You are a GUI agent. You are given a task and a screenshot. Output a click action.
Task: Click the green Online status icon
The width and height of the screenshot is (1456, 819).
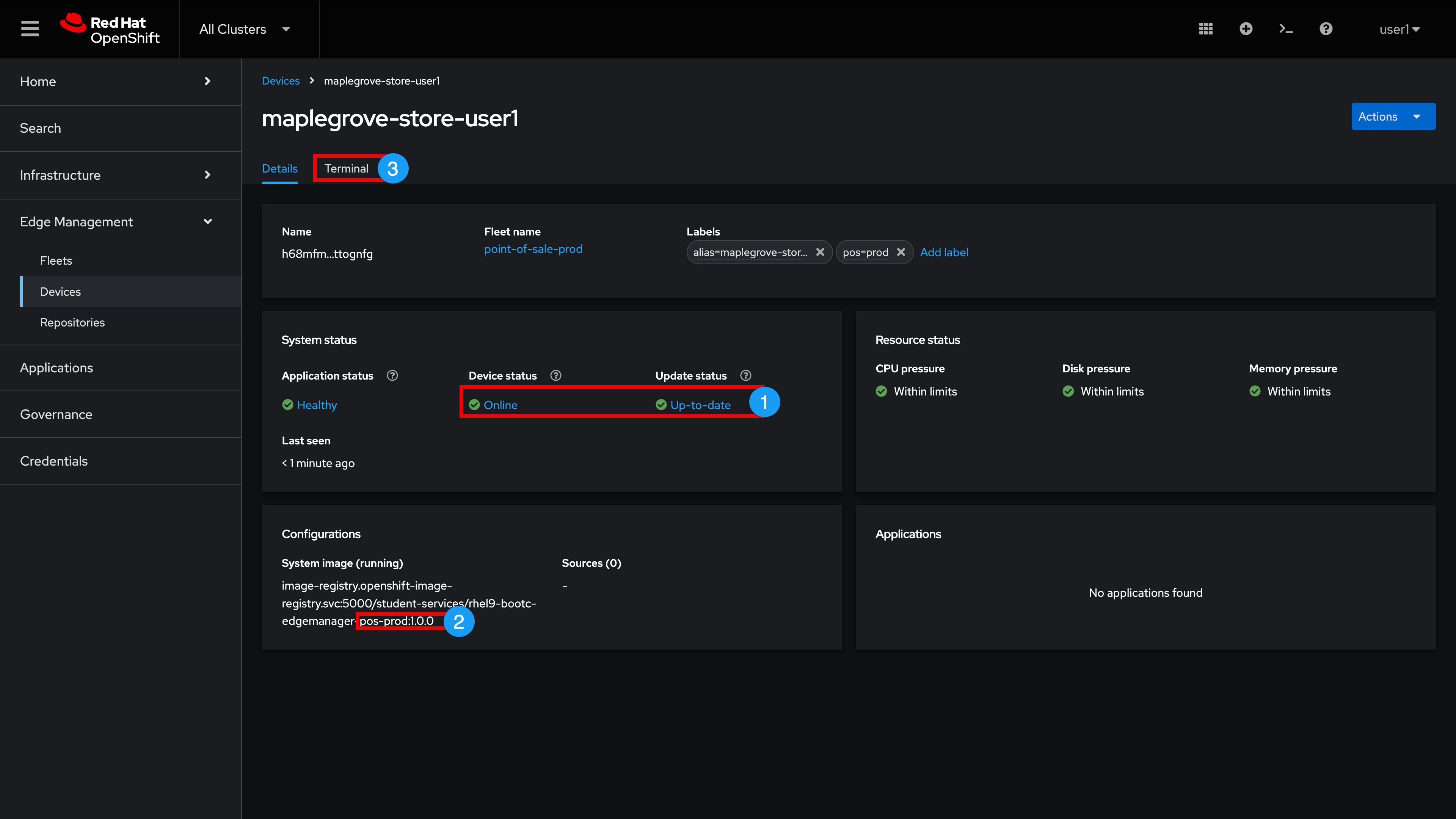pos(474,405)
